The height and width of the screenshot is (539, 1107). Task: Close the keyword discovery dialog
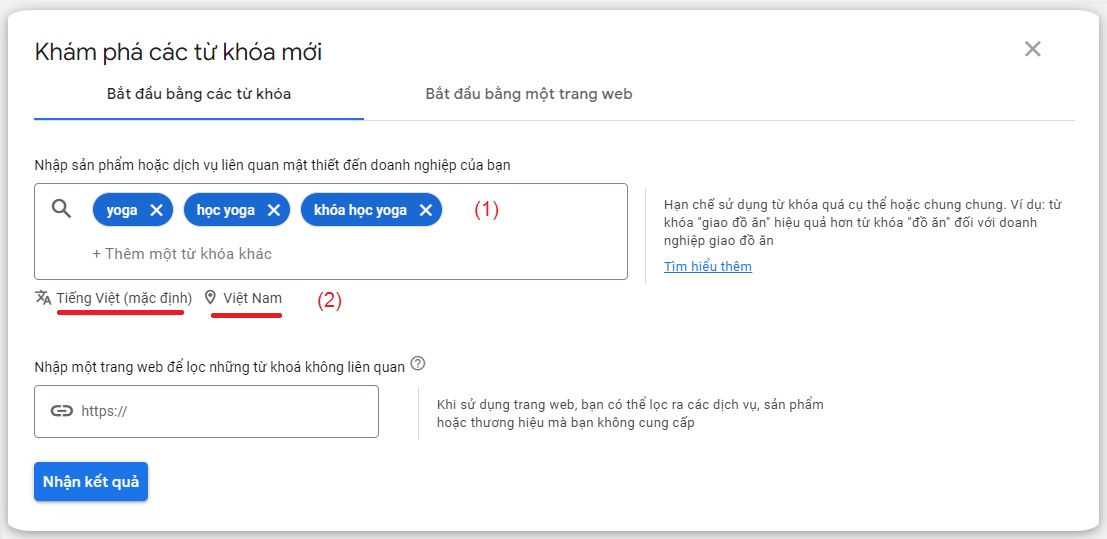click(x=1033, y=49)
